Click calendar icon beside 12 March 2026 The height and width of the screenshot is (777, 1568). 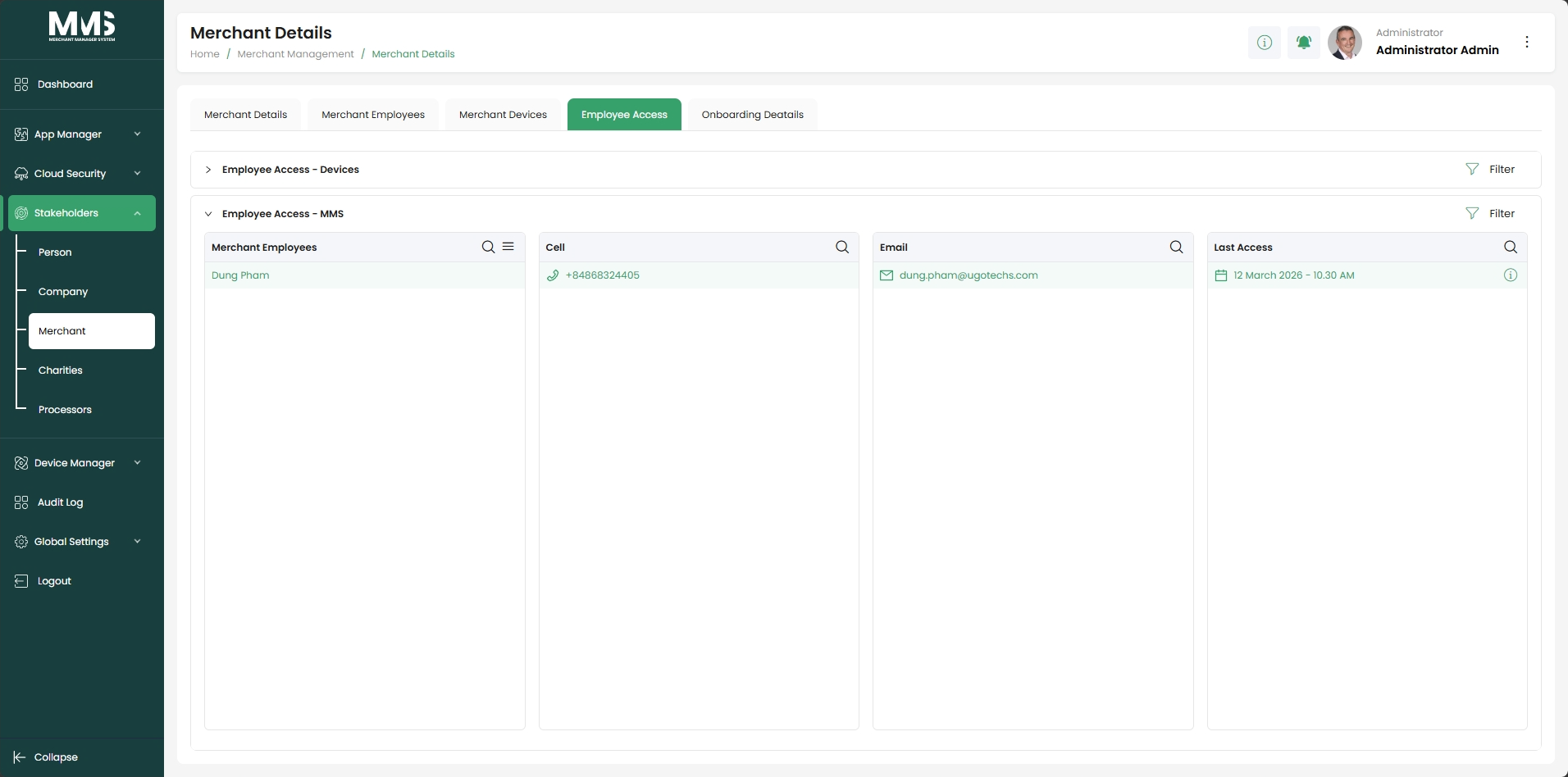[1221, 275]
